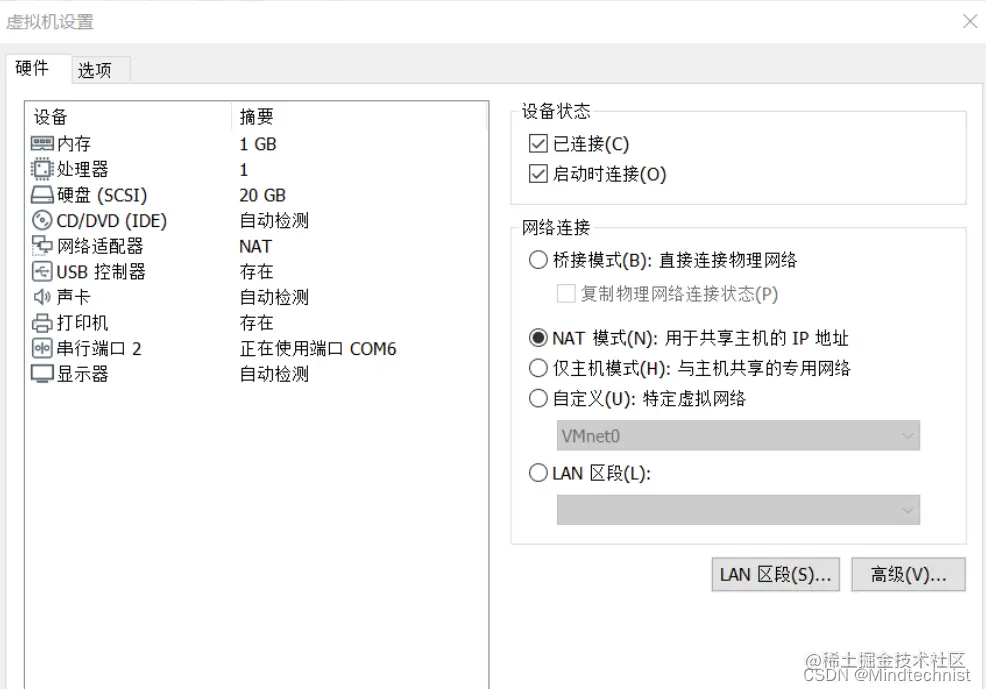Close the 虚拟机设置 dialog window
The width and height of the screenshot is (986, 691).
(x=970, y=21)
